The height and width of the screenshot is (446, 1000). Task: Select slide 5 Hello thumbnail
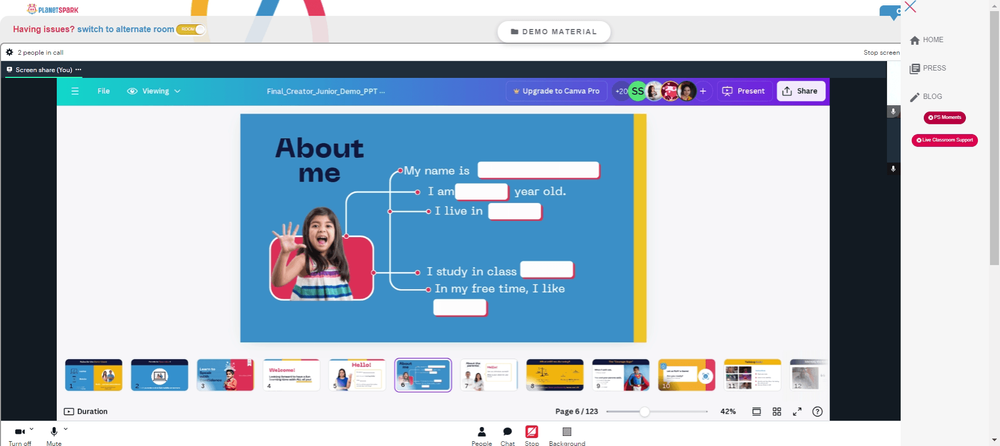point(357,375)
